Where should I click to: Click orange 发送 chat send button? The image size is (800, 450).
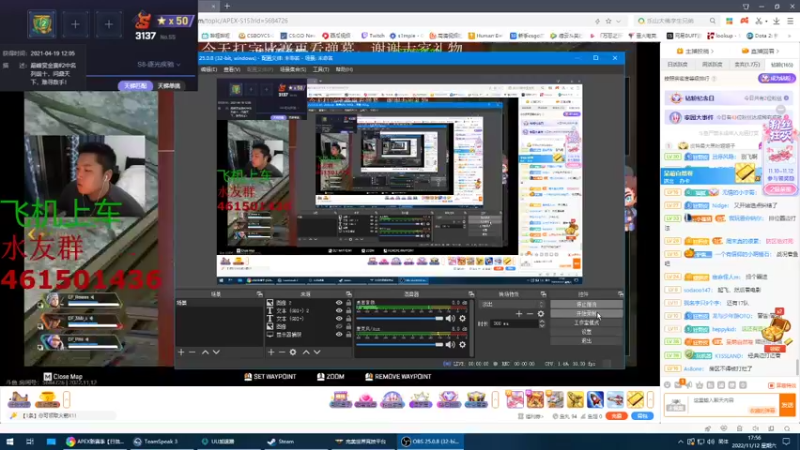point(787,405)
